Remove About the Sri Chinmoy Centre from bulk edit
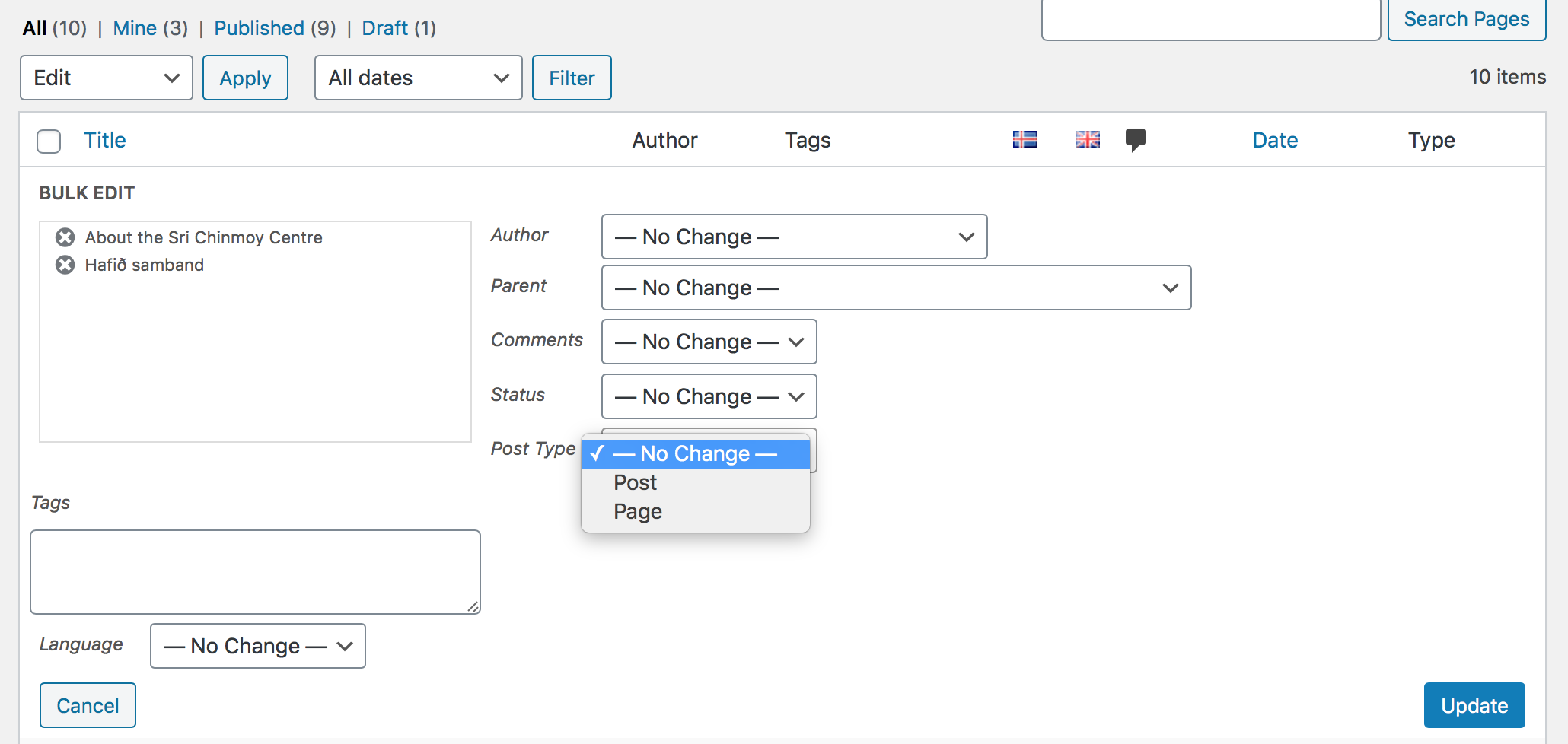Screen dimensions: 1568x744 (x=65, y=237)
